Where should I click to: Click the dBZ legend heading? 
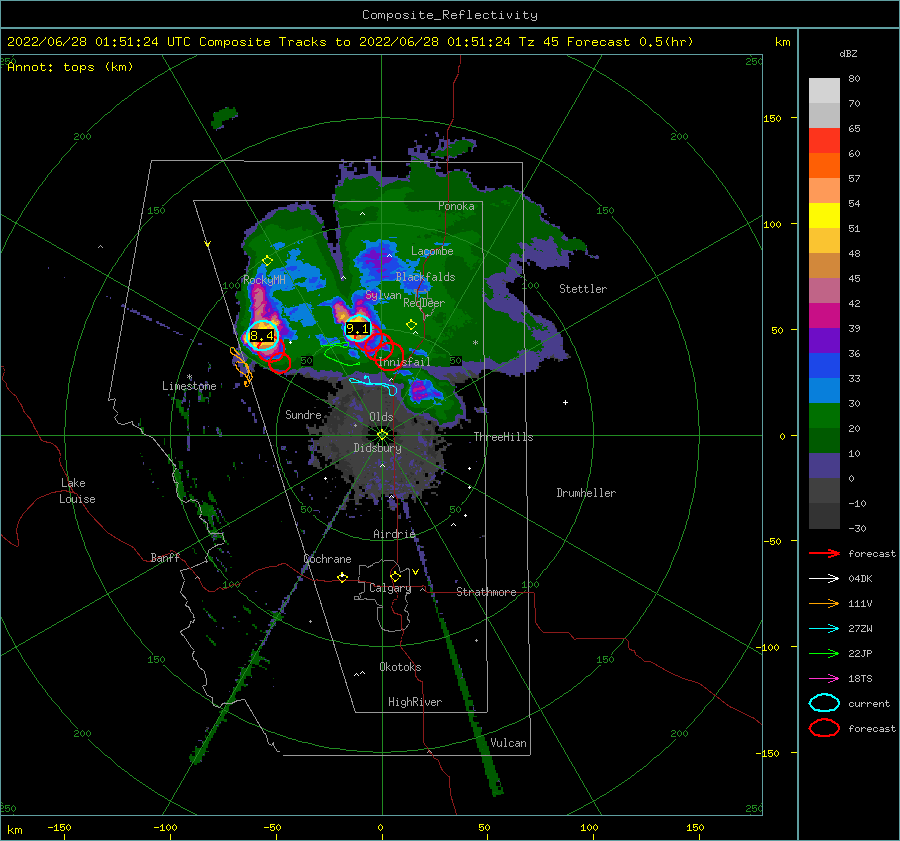tap(848, 54)
